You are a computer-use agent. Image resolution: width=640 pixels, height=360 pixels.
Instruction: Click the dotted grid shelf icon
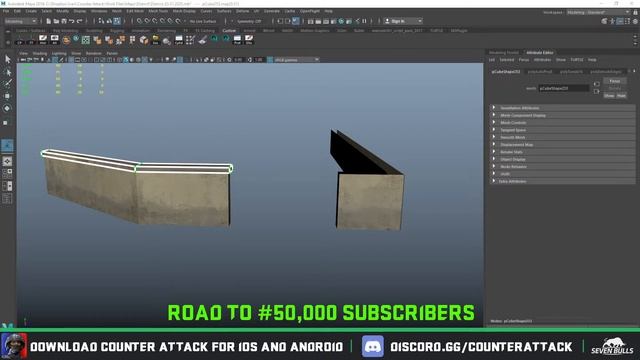point(190,40)
